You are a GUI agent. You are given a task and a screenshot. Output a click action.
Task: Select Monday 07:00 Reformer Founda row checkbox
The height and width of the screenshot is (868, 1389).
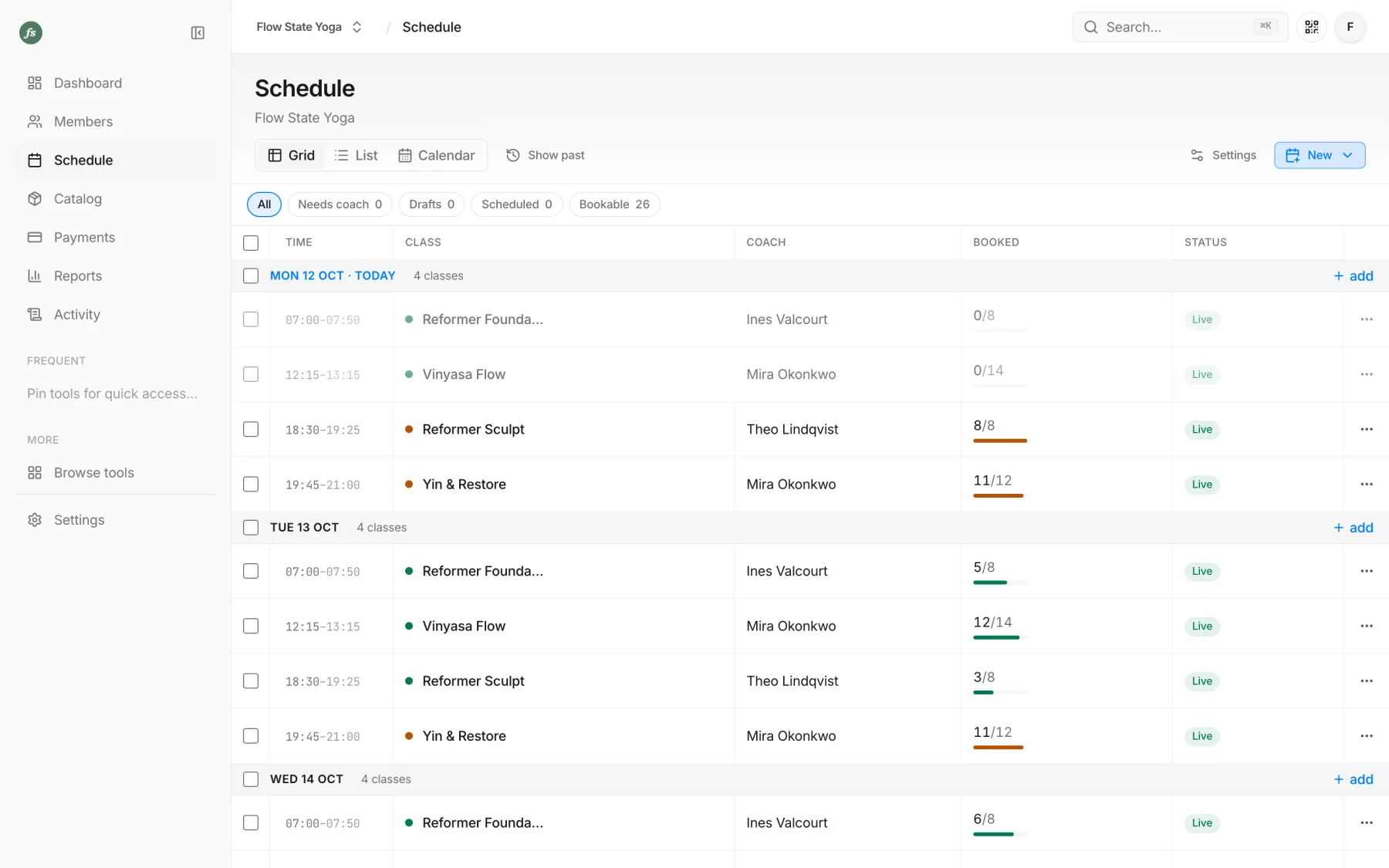pos(251,319)
